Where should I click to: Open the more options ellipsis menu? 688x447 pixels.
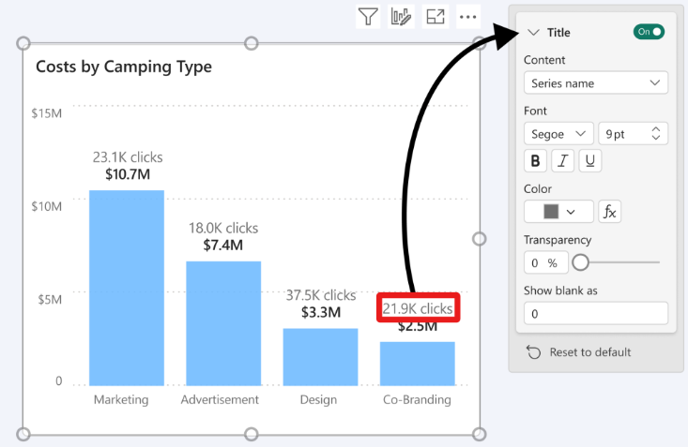(x=468, y=17)
